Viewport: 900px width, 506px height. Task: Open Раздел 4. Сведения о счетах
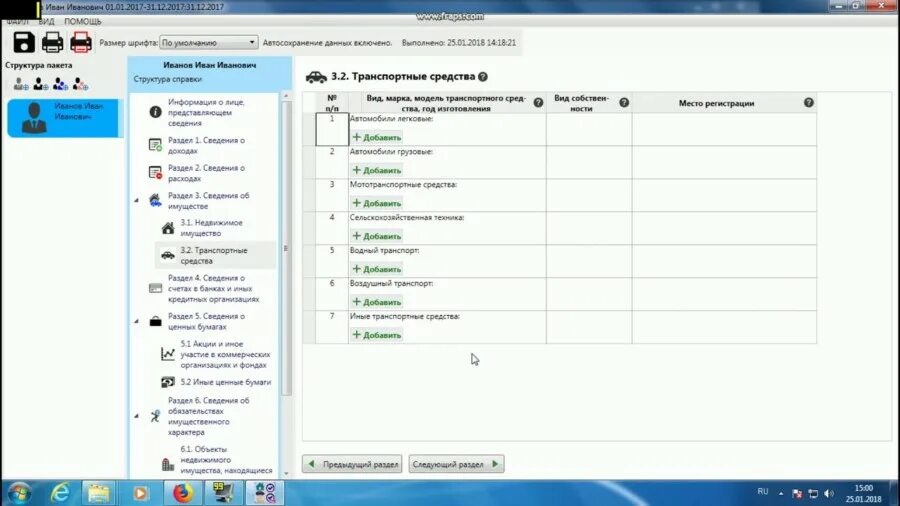click(x=214, y=288)
